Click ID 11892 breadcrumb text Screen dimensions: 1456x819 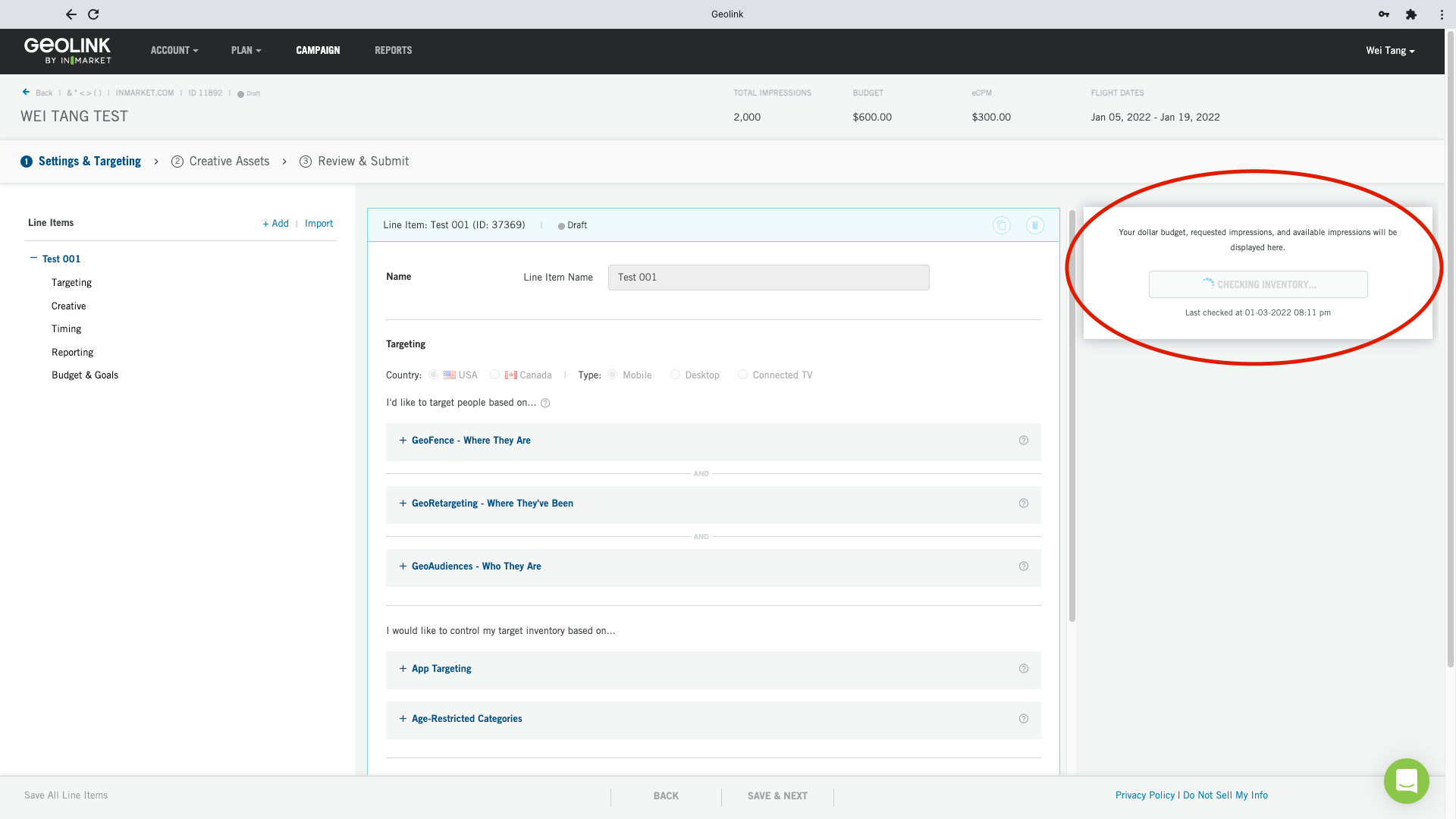point(206,93)
